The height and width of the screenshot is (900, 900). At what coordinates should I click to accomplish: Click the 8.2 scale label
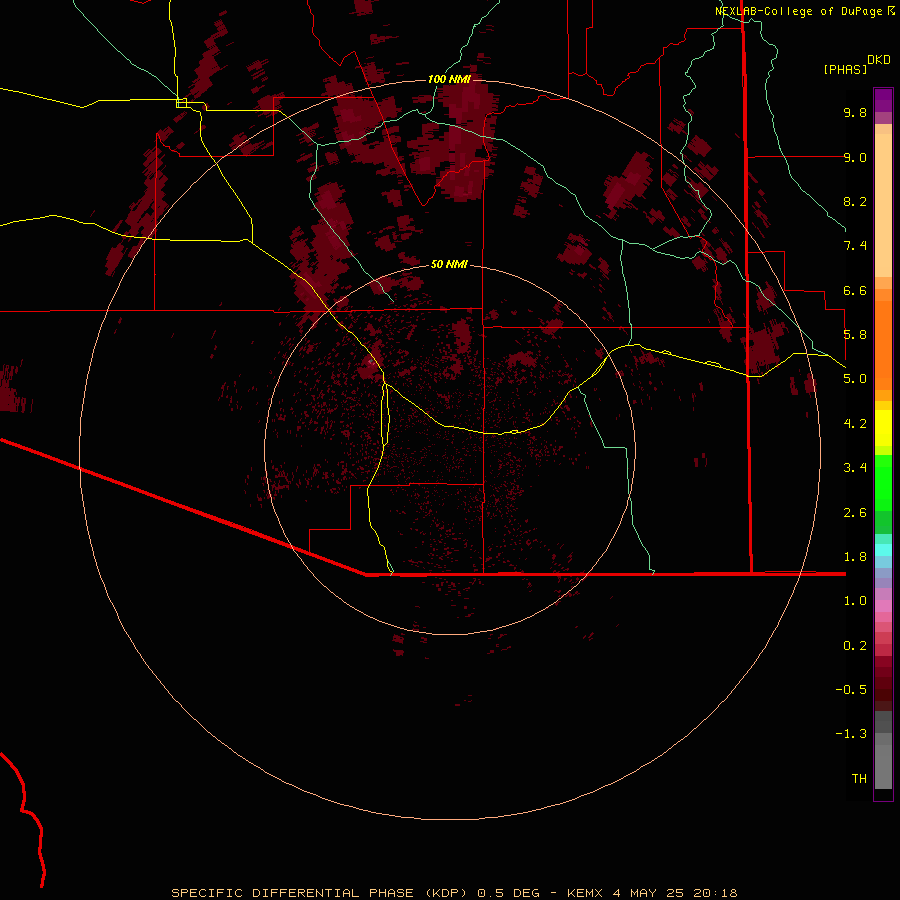tap(855, 201)
